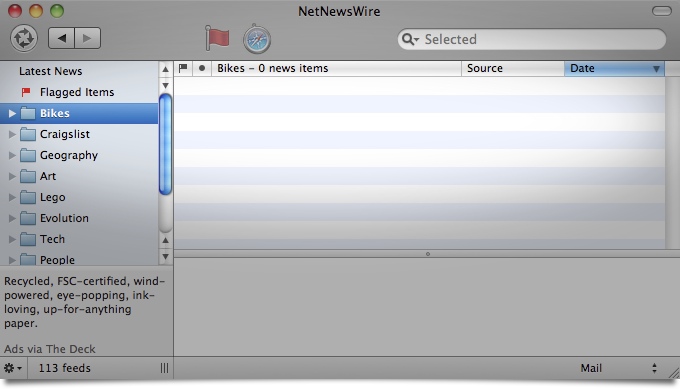The width and height of the screenshot is (680, 389).
Task: Click the red flag toolbar icon
Action: pyautogui.click(x=217, y=38)
